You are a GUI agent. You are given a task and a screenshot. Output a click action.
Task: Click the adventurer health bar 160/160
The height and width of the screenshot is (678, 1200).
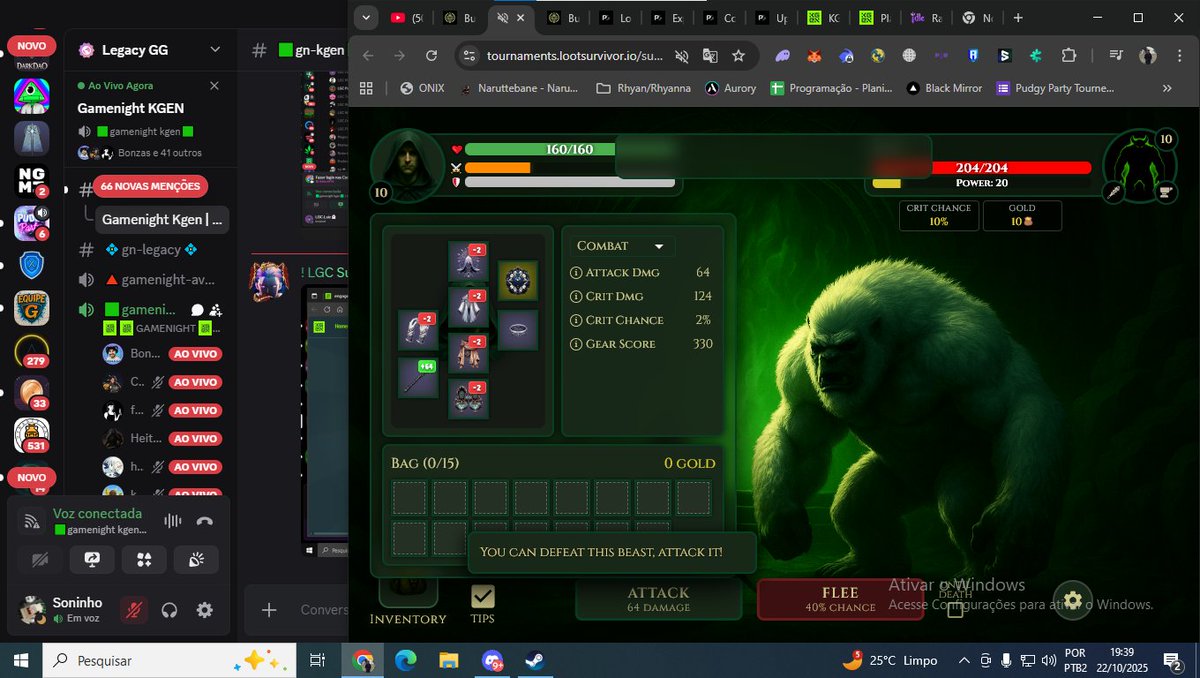coord(569,150)
